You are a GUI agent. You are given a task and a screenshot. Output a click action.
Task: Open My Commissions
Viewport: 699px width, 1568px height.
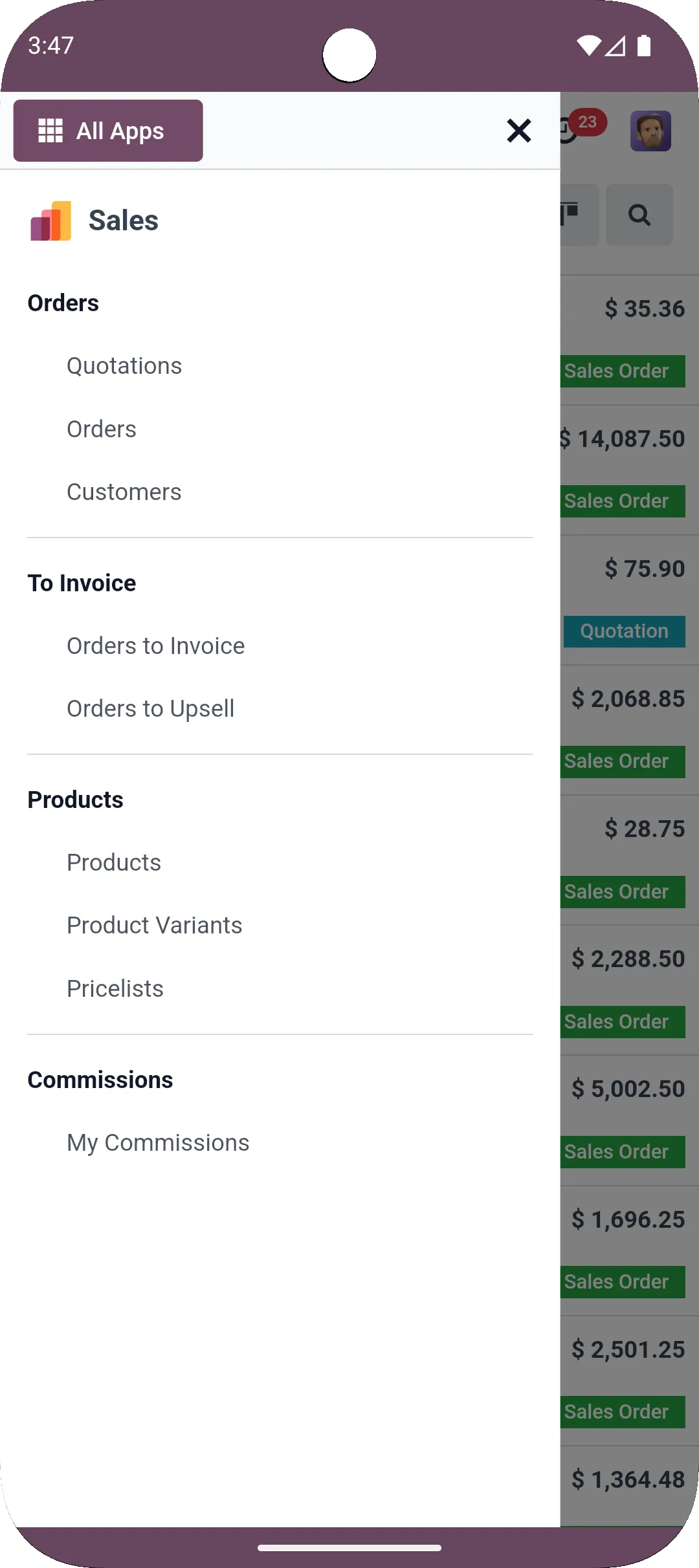158,1142
